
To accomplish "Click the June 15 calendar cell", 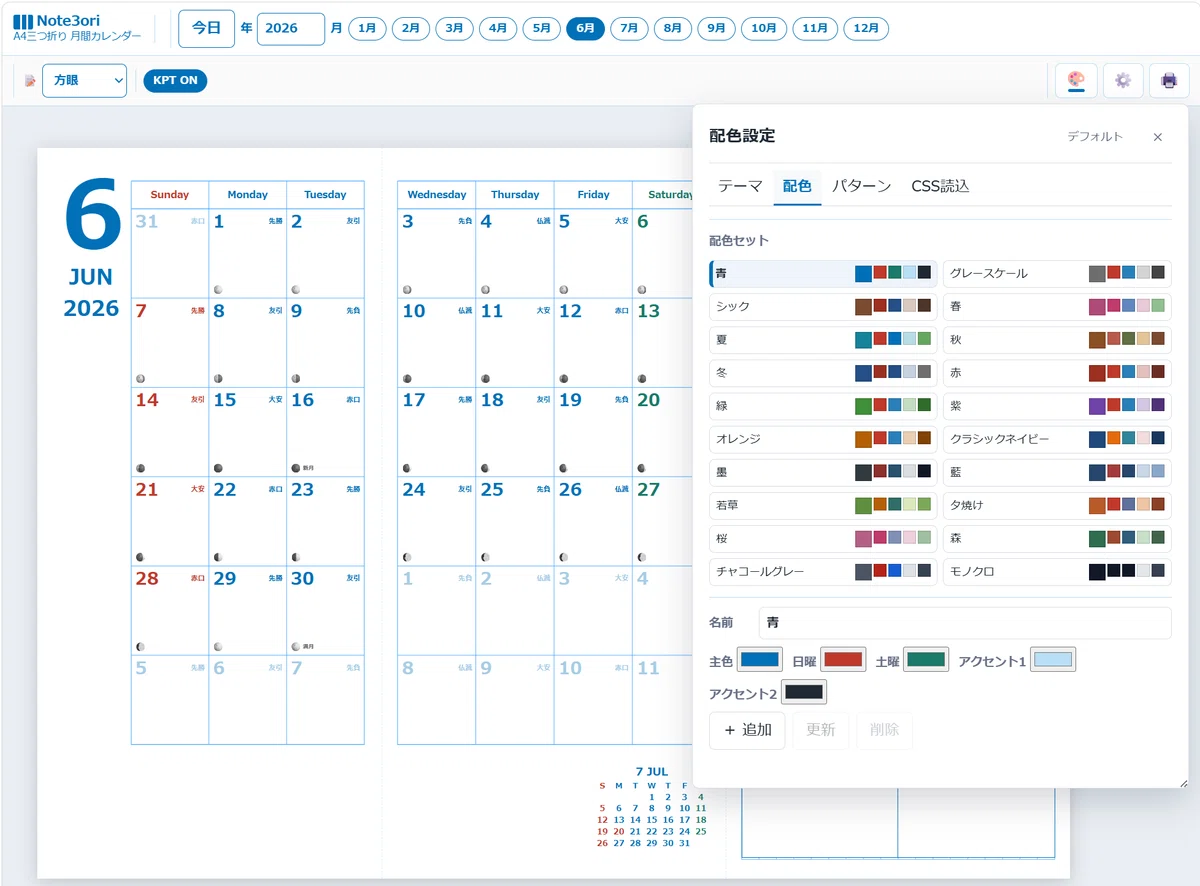I will pos(247,432).
